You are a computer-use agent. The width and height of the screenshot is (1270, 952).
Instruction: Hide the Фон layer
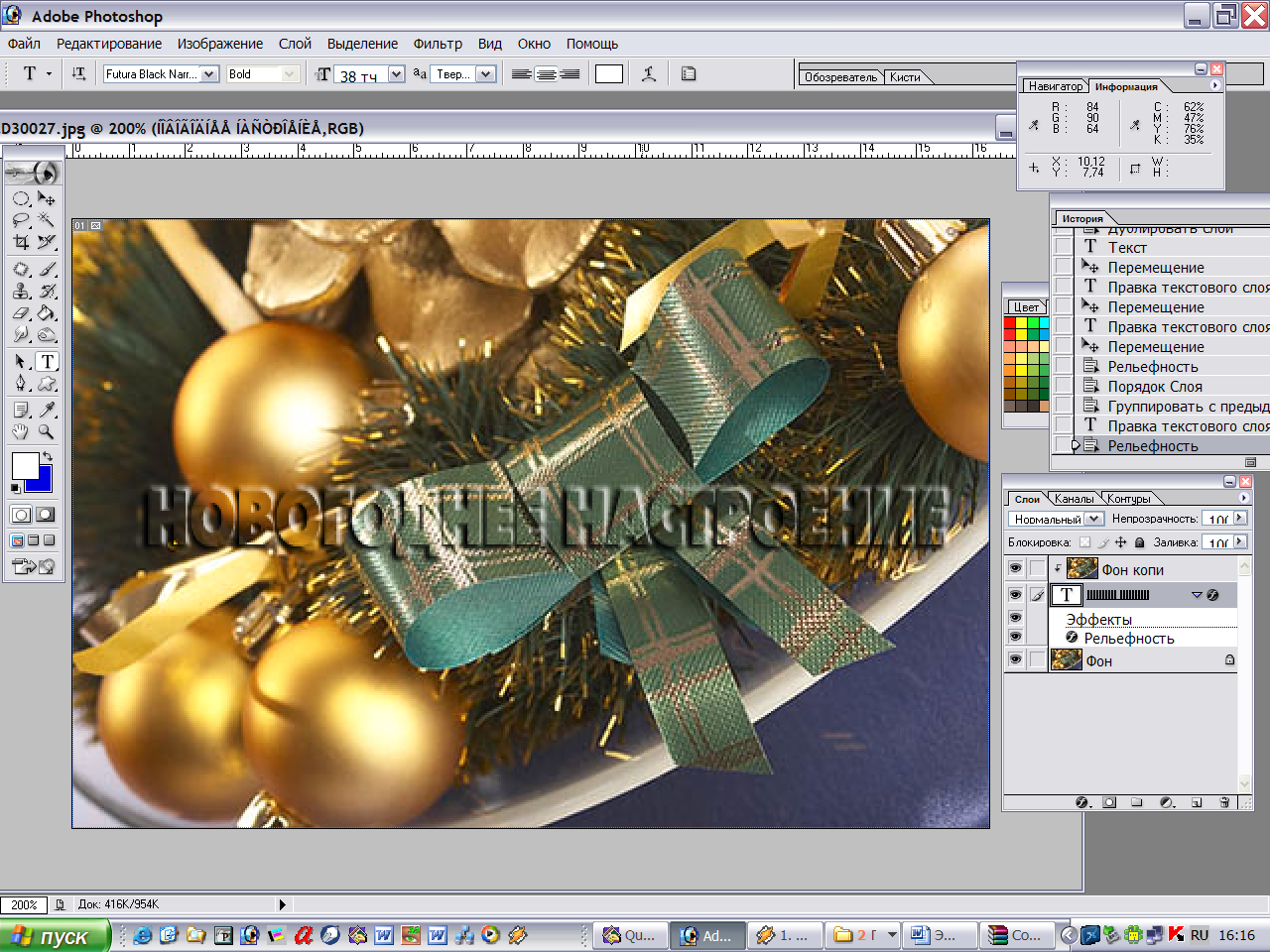tap(1015, 660)
